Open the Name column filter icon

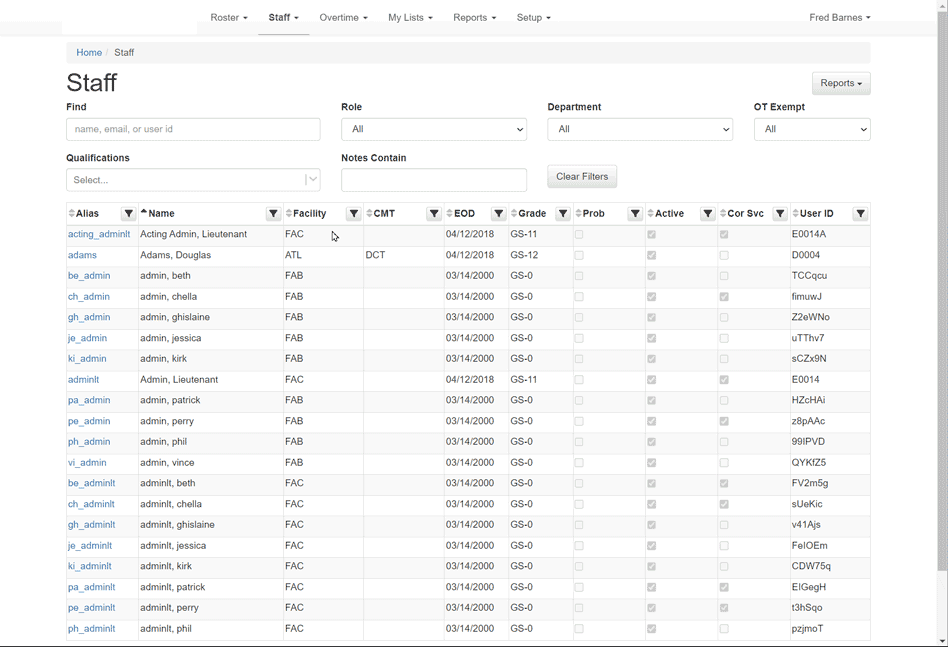coord(273,214)
